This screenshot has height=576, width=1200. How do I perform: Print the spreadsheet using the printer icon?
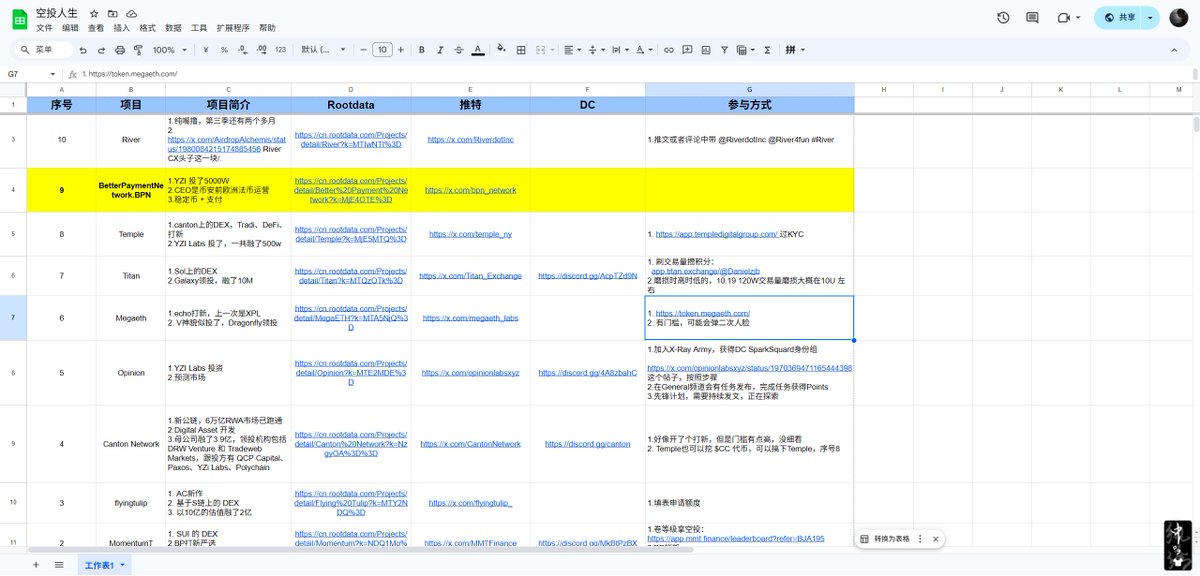coord(120,49)
